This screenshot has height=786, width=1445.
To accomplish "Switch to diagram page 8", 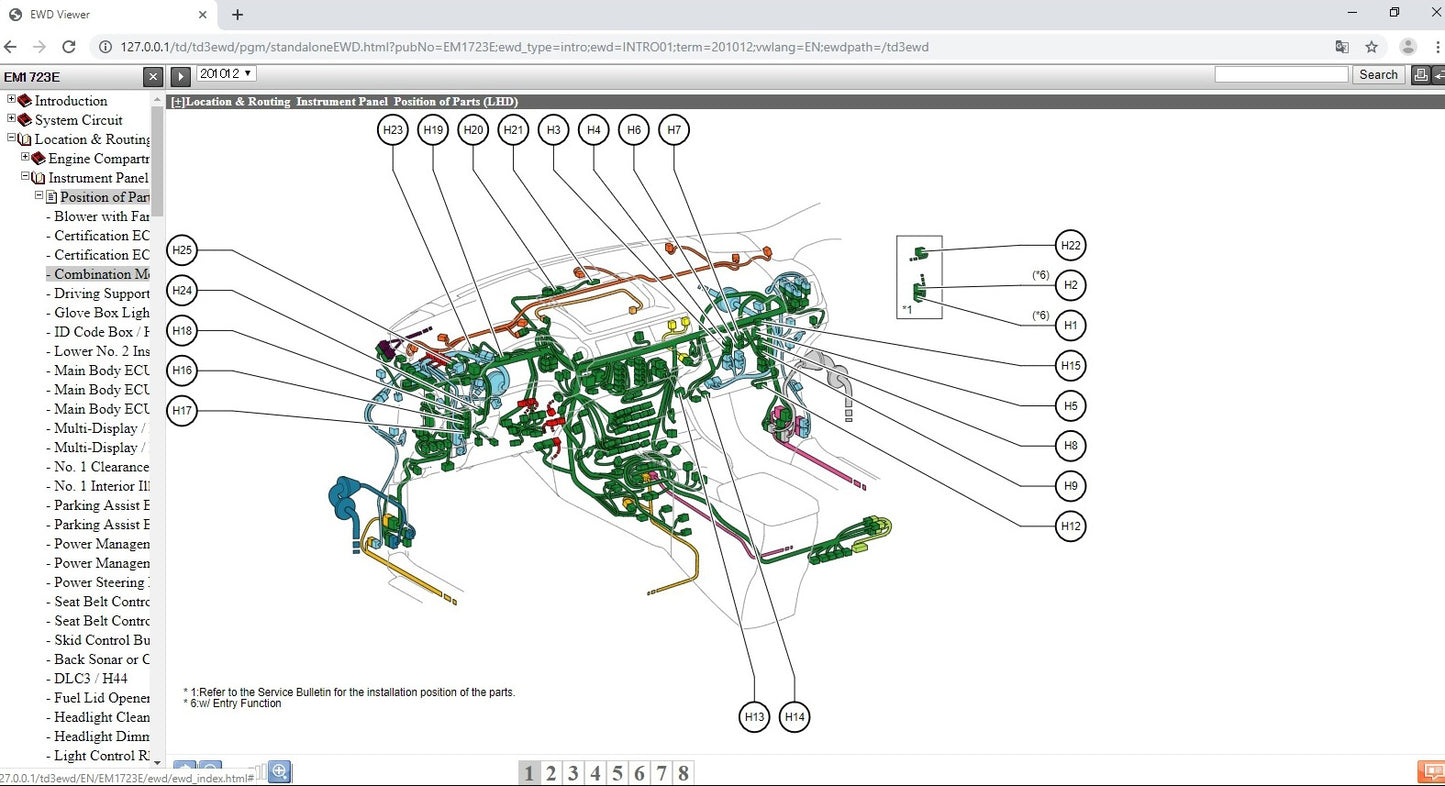I will [683, 773].
